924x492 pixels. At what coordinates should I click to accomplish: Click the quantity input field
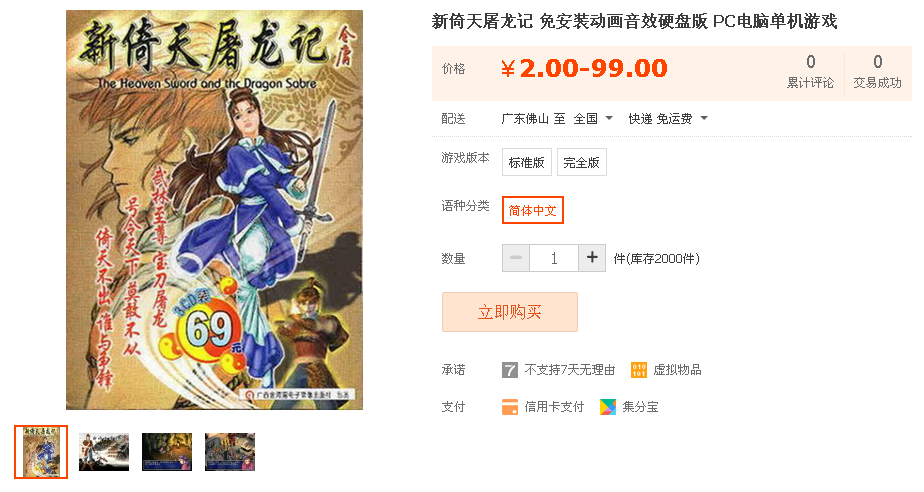coord(554,258)
